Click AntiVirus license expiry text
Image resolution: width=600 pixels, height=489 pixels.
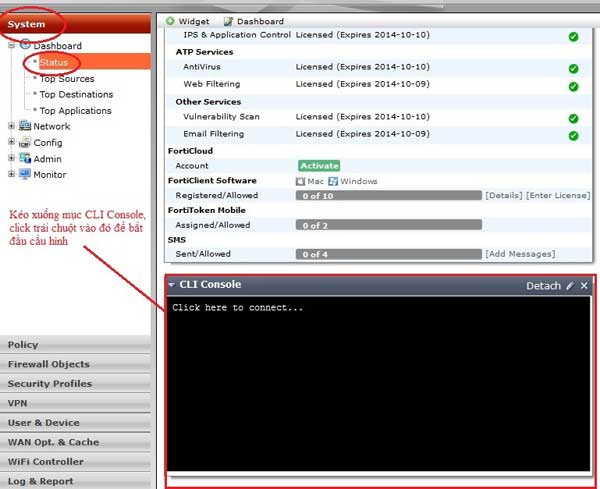pyautogui.click(x=362, y=67)
